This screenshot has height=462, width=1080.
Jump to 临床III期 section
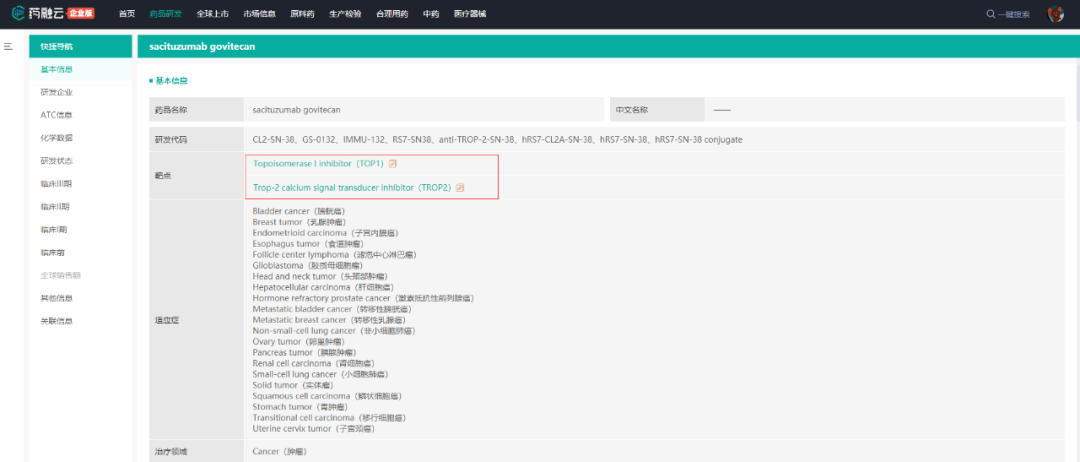(56, 184)
